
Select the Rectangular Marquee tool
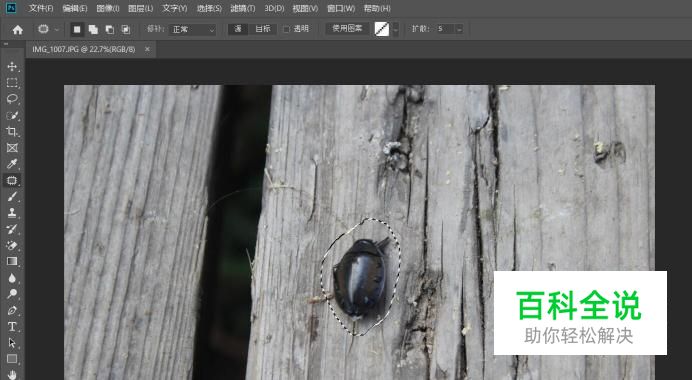pos(12,83)
